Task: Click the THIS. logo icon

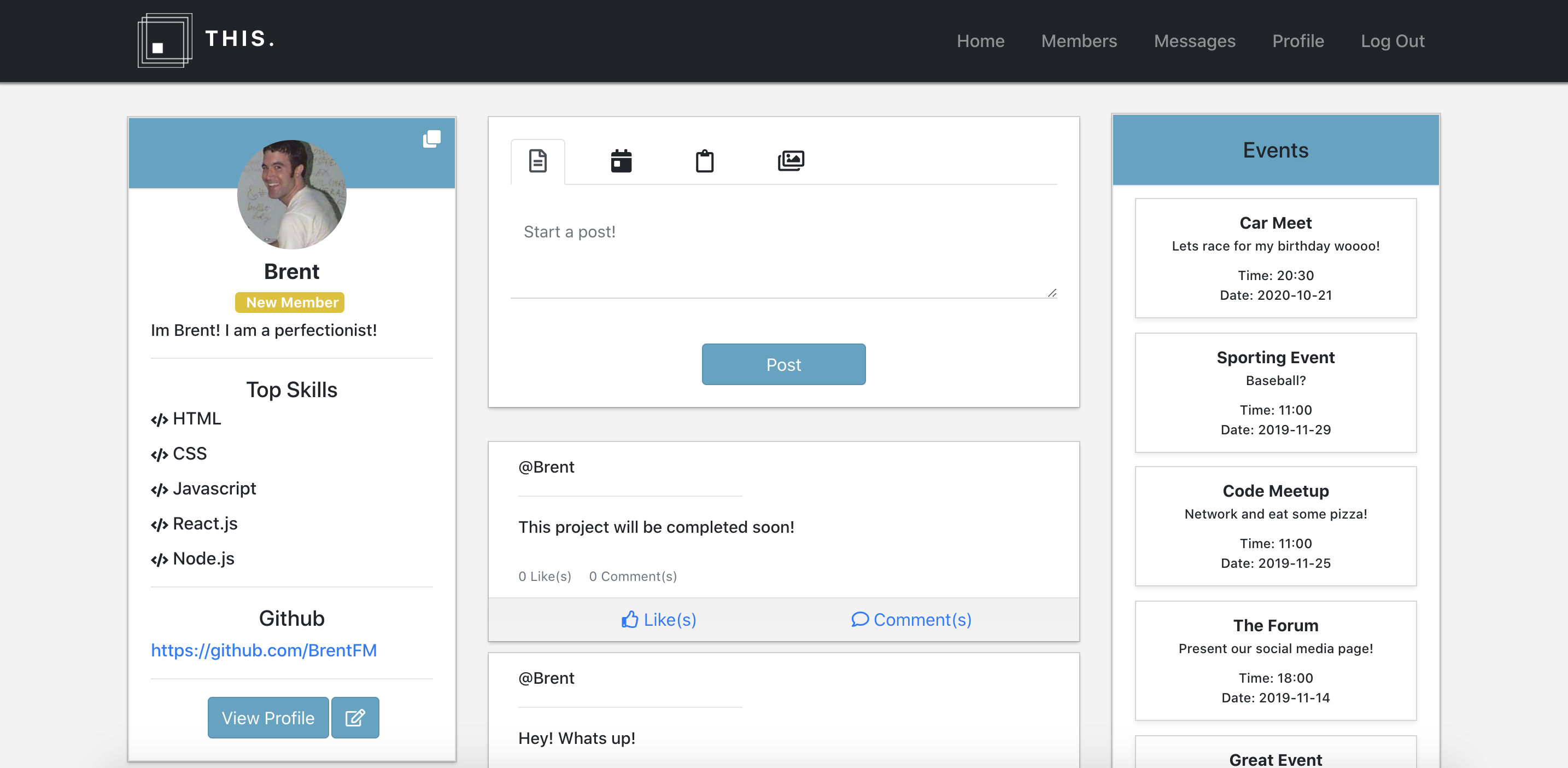Action: [x=165, y=40]
